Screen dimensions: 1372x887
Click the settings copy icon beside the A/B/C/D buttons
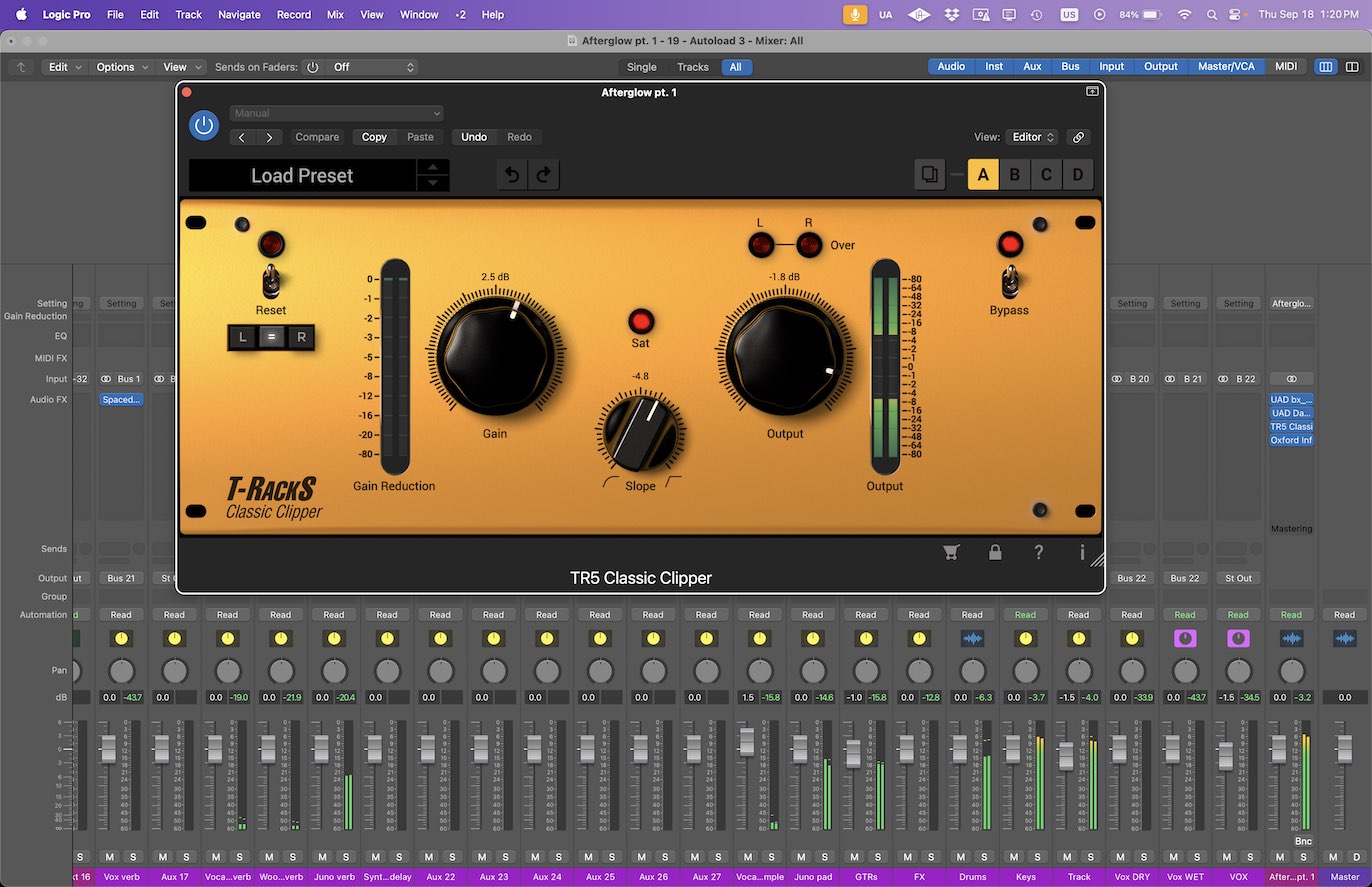[929, 173]
